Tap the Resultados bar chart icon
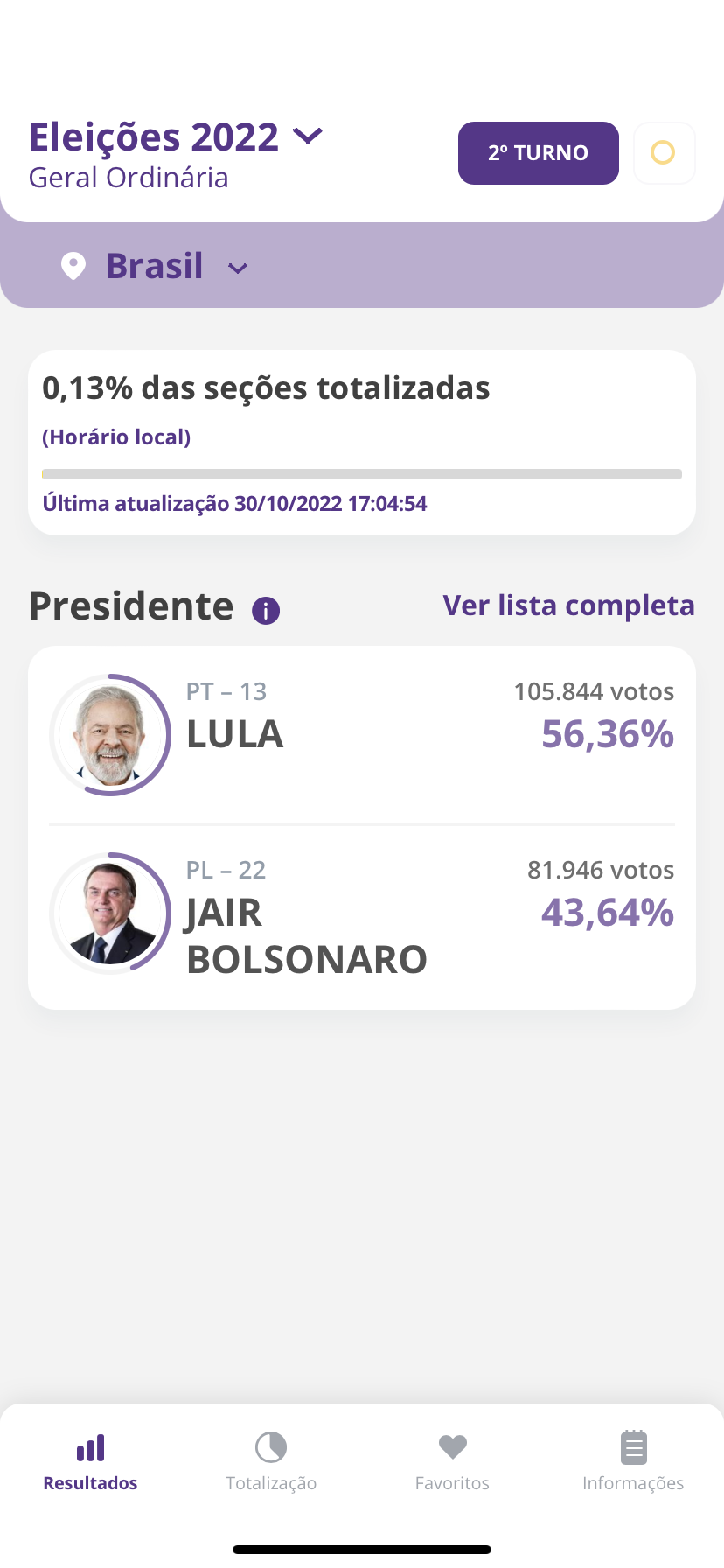Image resolution: width=724 pixels, height=1568 pixels. click(x=91, y=1448)
